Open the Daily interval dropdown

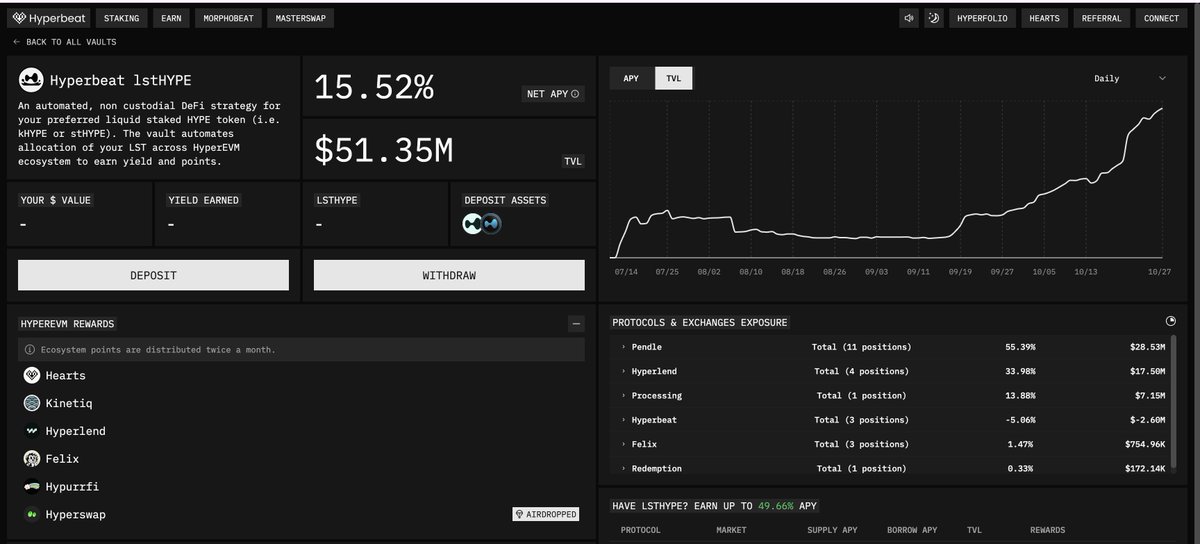[1130, 78]
